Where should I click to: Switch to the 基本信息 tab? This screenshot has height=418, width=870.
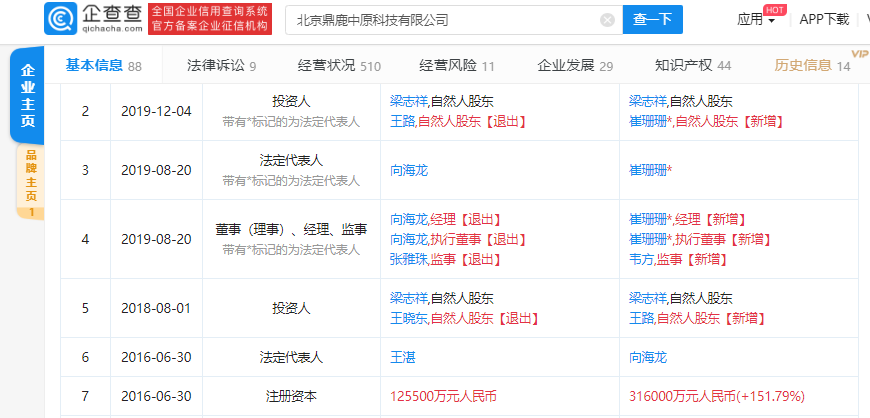104,66
